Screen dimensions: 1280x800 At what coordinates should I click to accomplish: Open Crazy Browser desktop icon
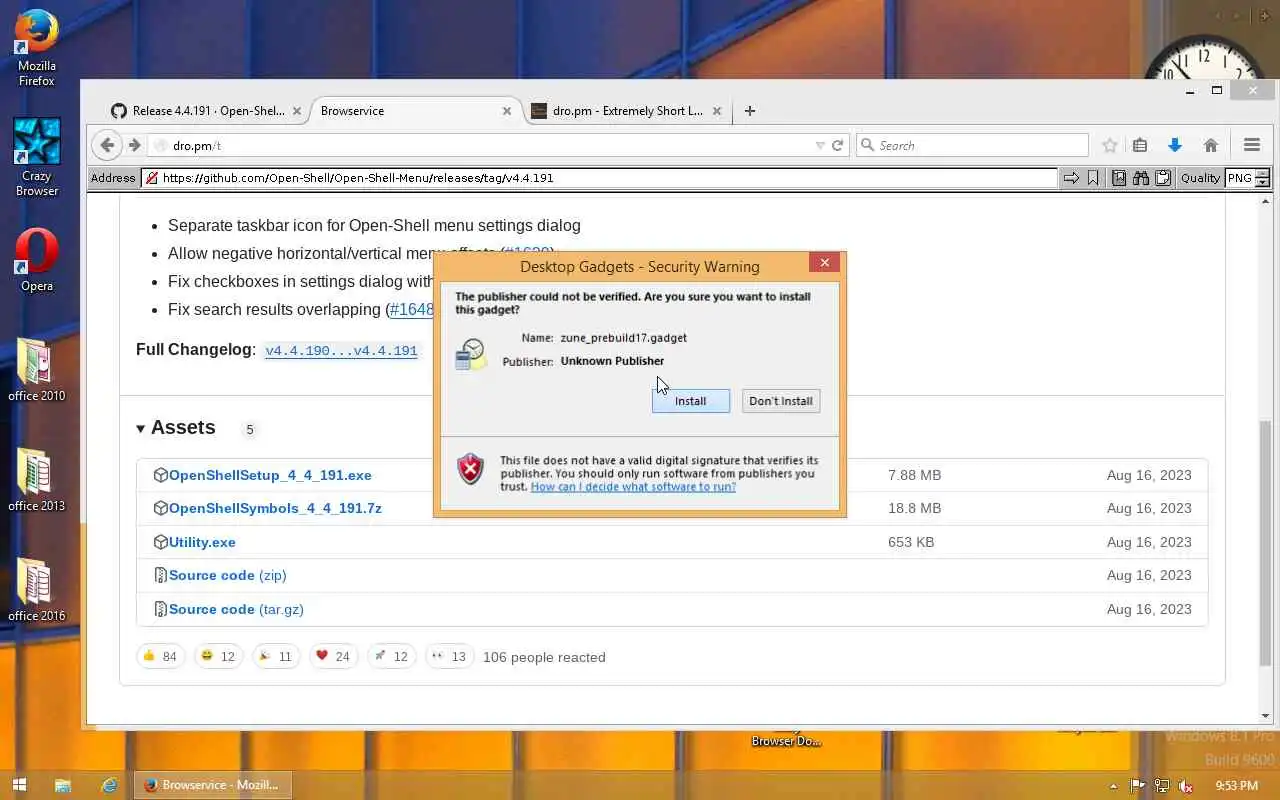(x=37, y=157)
